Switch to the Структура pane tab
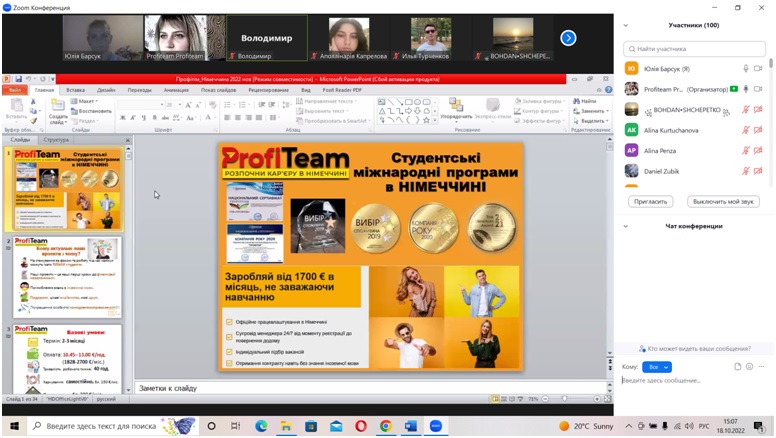 (x=56, y=140)
